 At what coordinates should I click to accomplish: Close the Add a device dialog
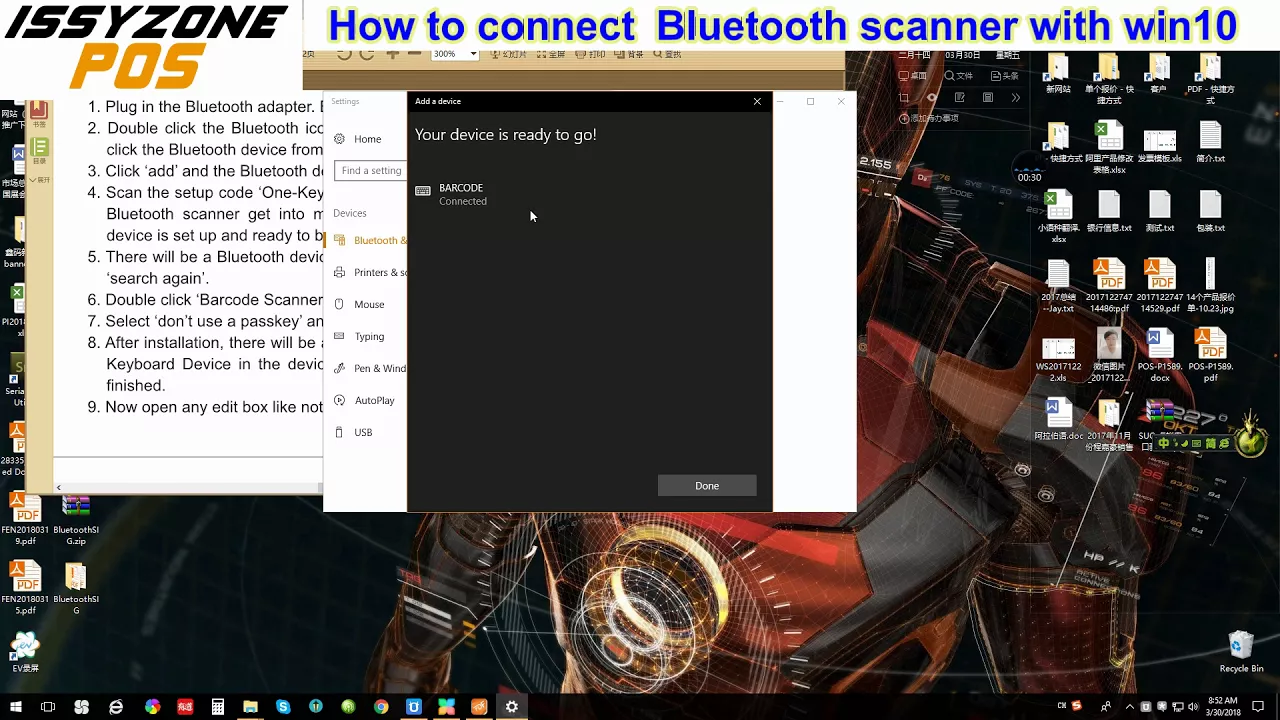pyautogui.click(x=757, y=101)
